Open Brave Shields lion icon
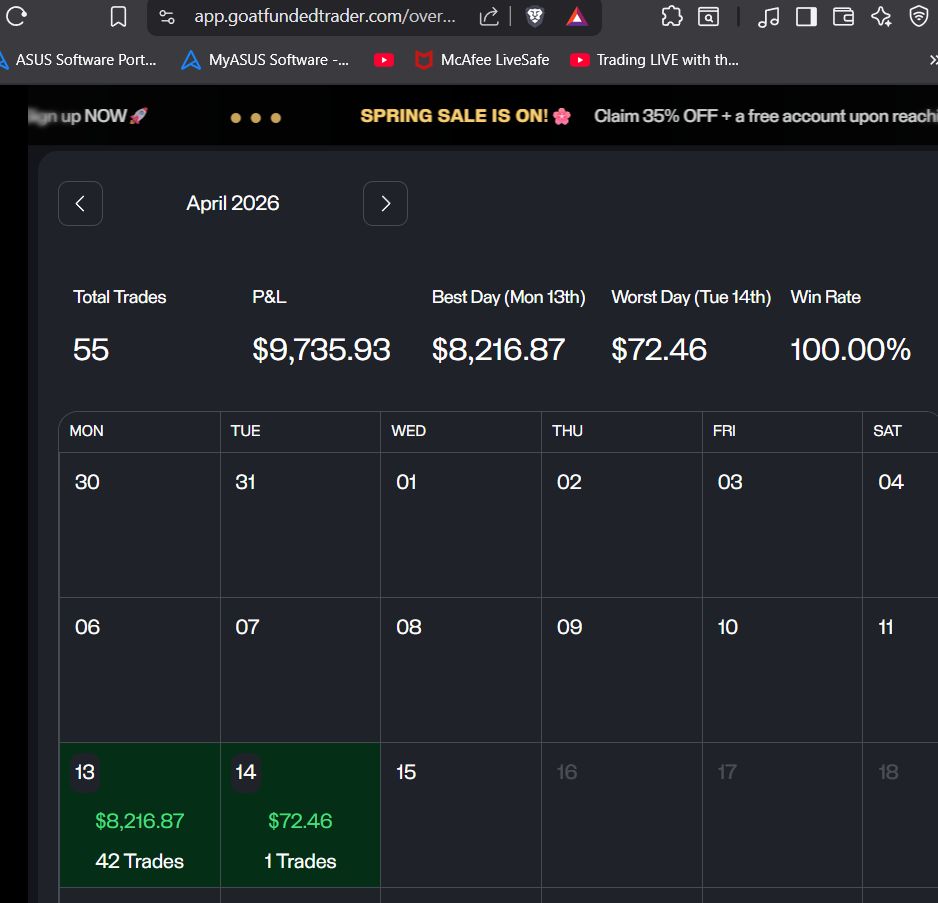 [x=535, y=16]
